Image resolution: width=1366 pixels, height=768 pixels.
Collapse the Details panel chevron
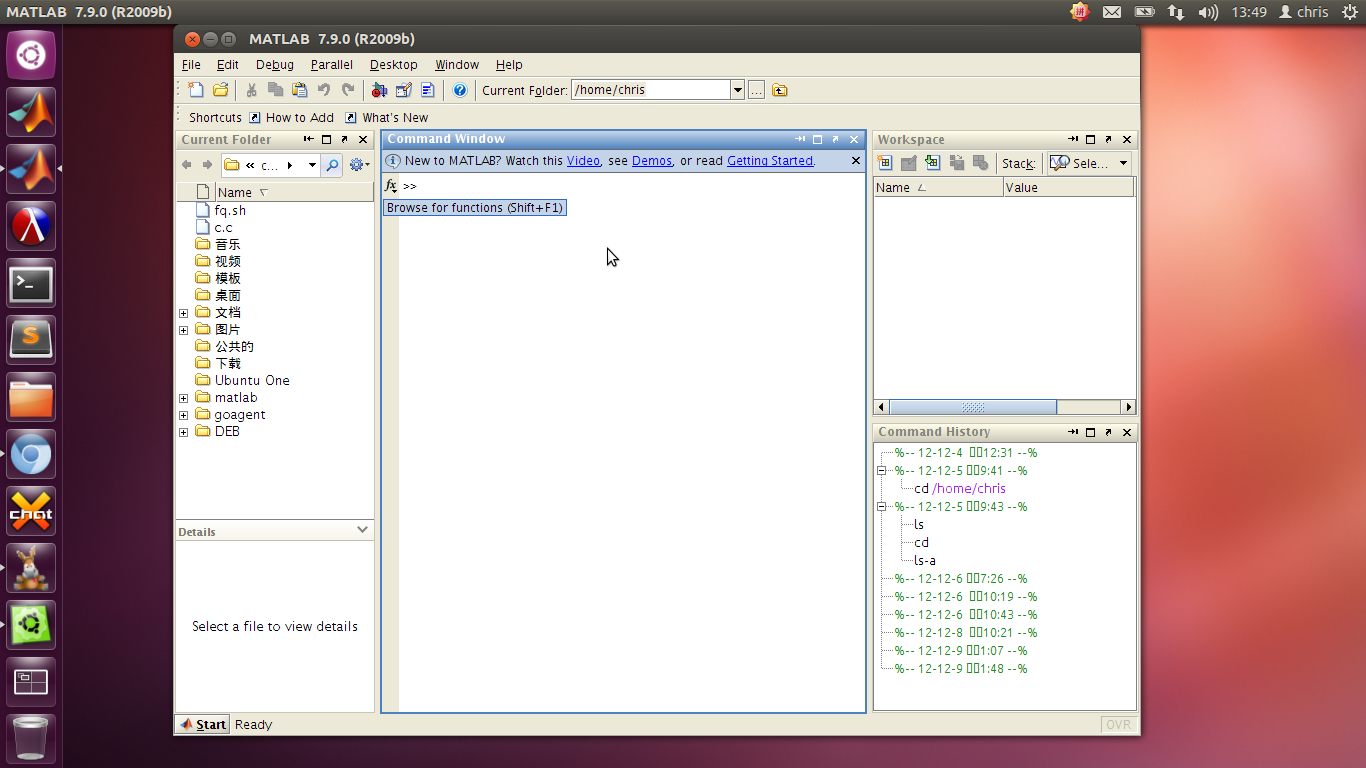tap(363, 530)
